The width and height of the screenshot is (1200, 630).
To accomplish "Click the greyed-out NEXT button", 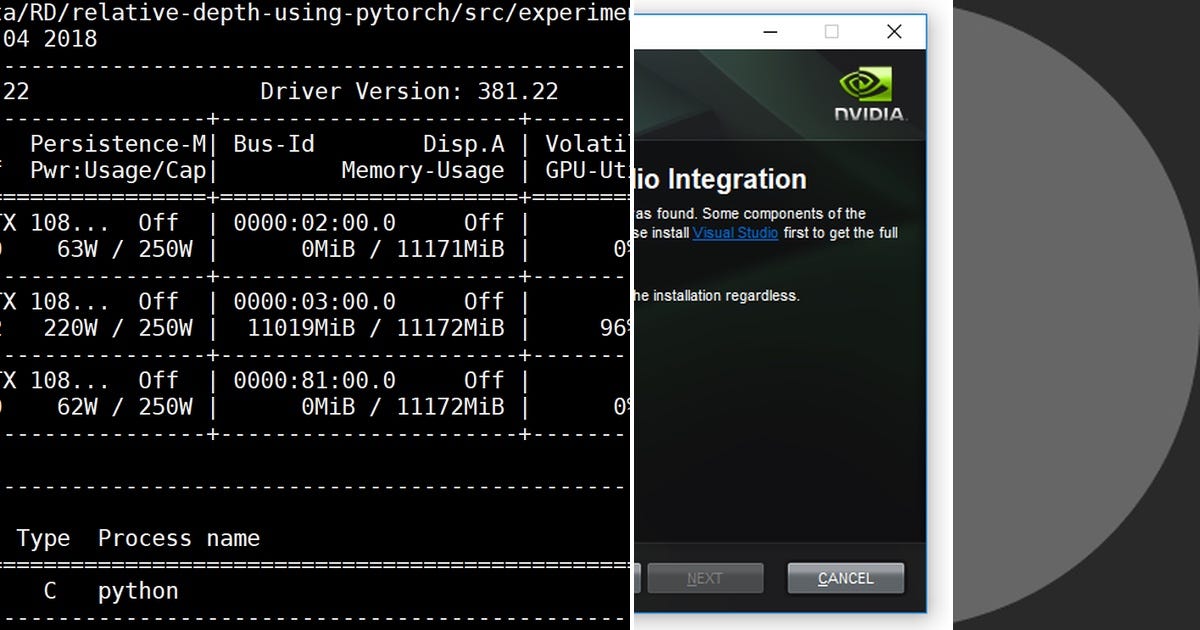I will click(x=705, y=578).
